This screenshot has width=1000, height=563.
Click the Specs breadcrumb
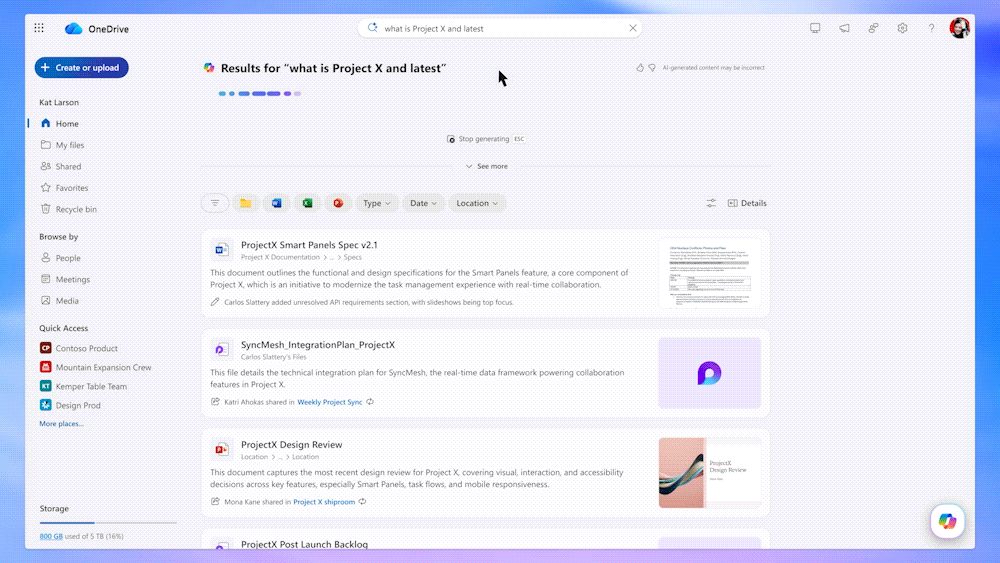(353, 258)
